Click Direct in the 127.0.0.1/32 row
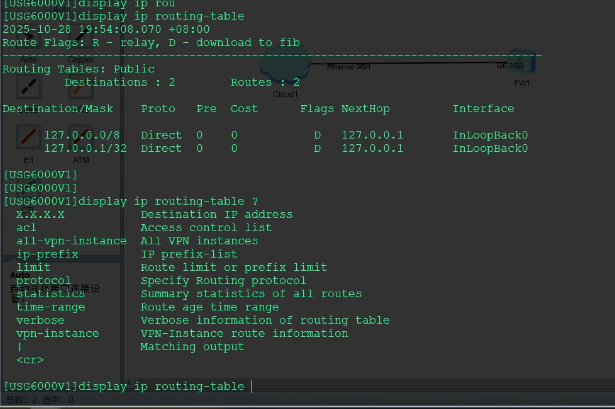Screen dimensions: 615x409 [161, 149]
